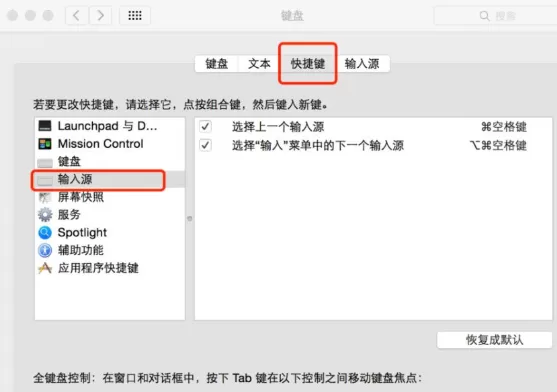Click the Mission Control category icon

pos(45,144)
